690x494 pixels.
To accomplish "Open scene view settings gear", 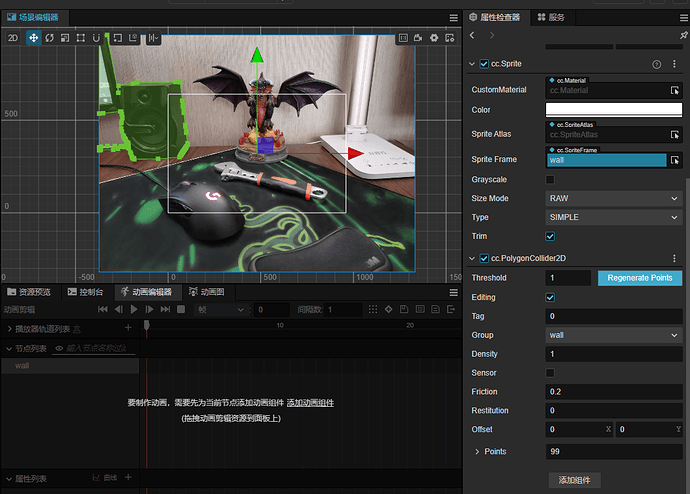I will click(434, 38).
